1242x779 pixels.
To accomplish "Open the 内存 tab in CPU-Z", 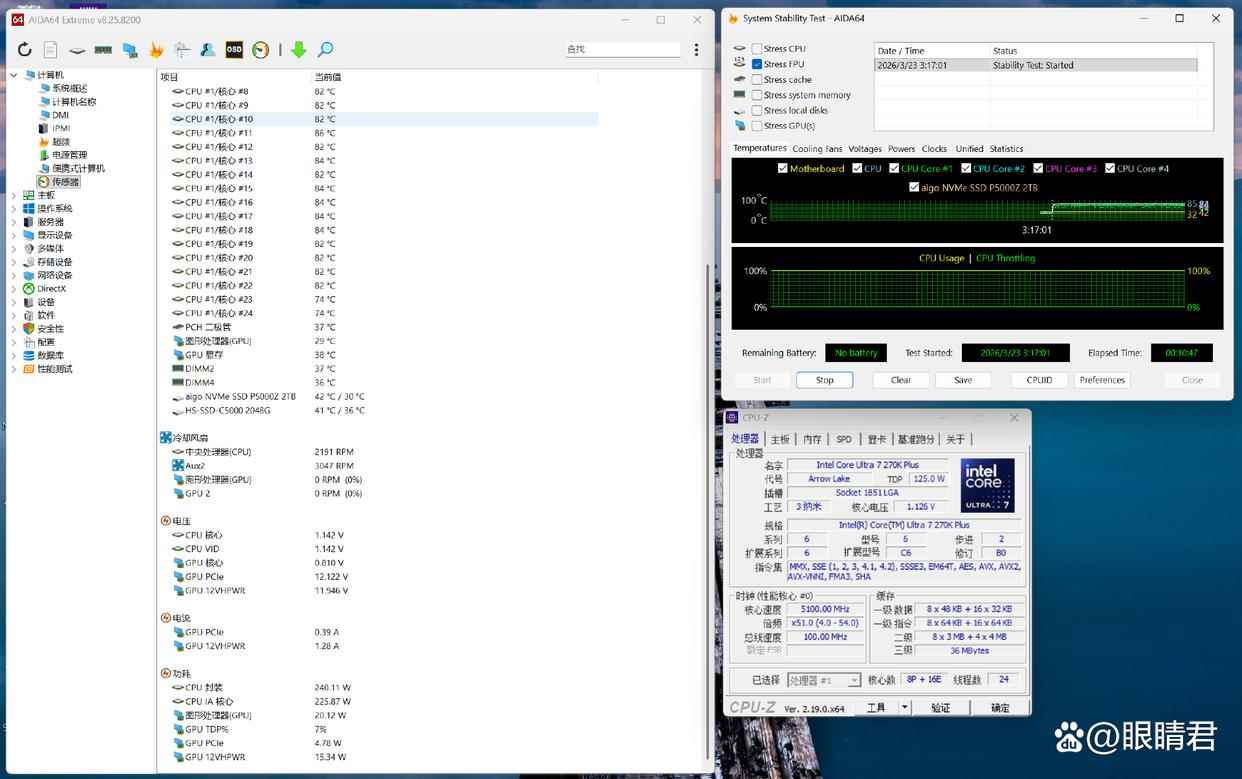I will pyautogui.click(x=812, y=439).
